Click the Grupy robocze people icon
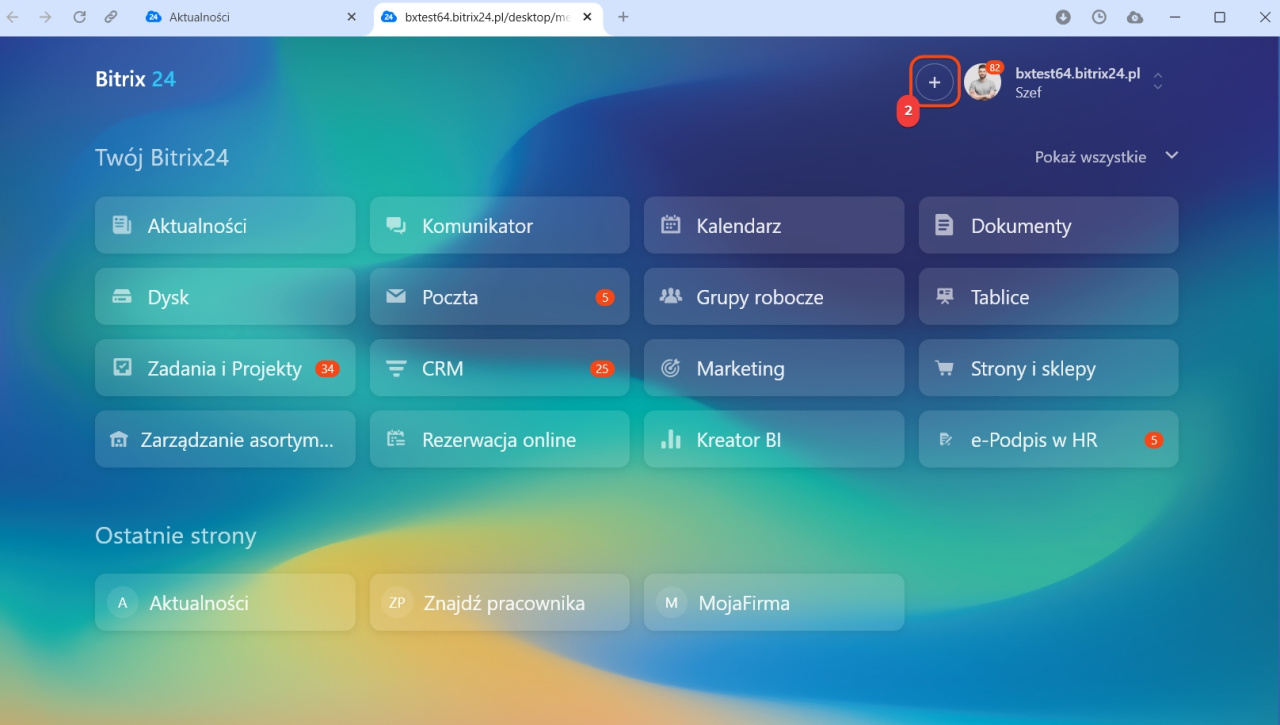This screenshot has width=1280, height=725. tap(671, 296)
